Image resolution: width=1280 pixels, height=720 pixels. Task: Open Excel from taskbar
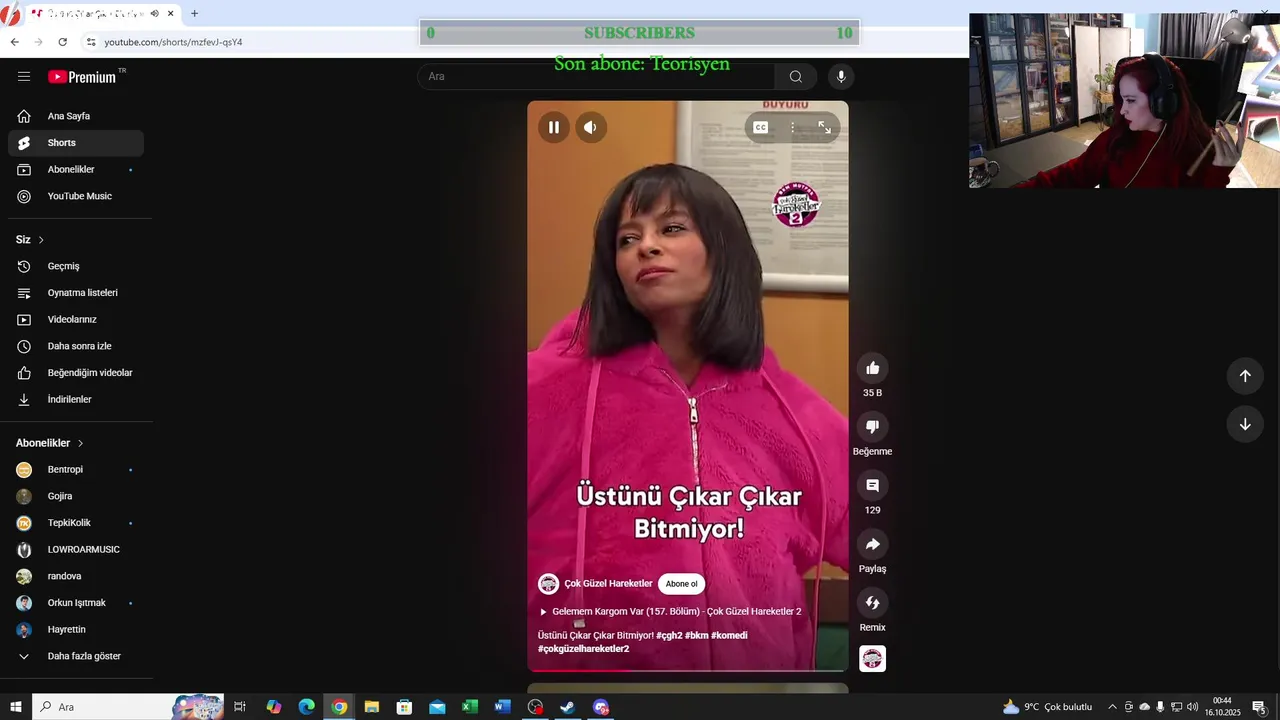[469, 707]
